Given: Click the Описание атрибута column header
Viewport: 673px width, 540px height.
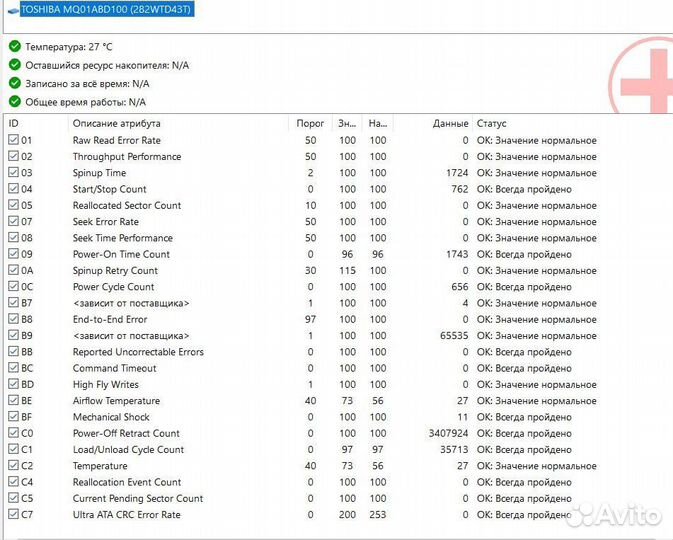Looking at the screenshot, I should point(116,123).
